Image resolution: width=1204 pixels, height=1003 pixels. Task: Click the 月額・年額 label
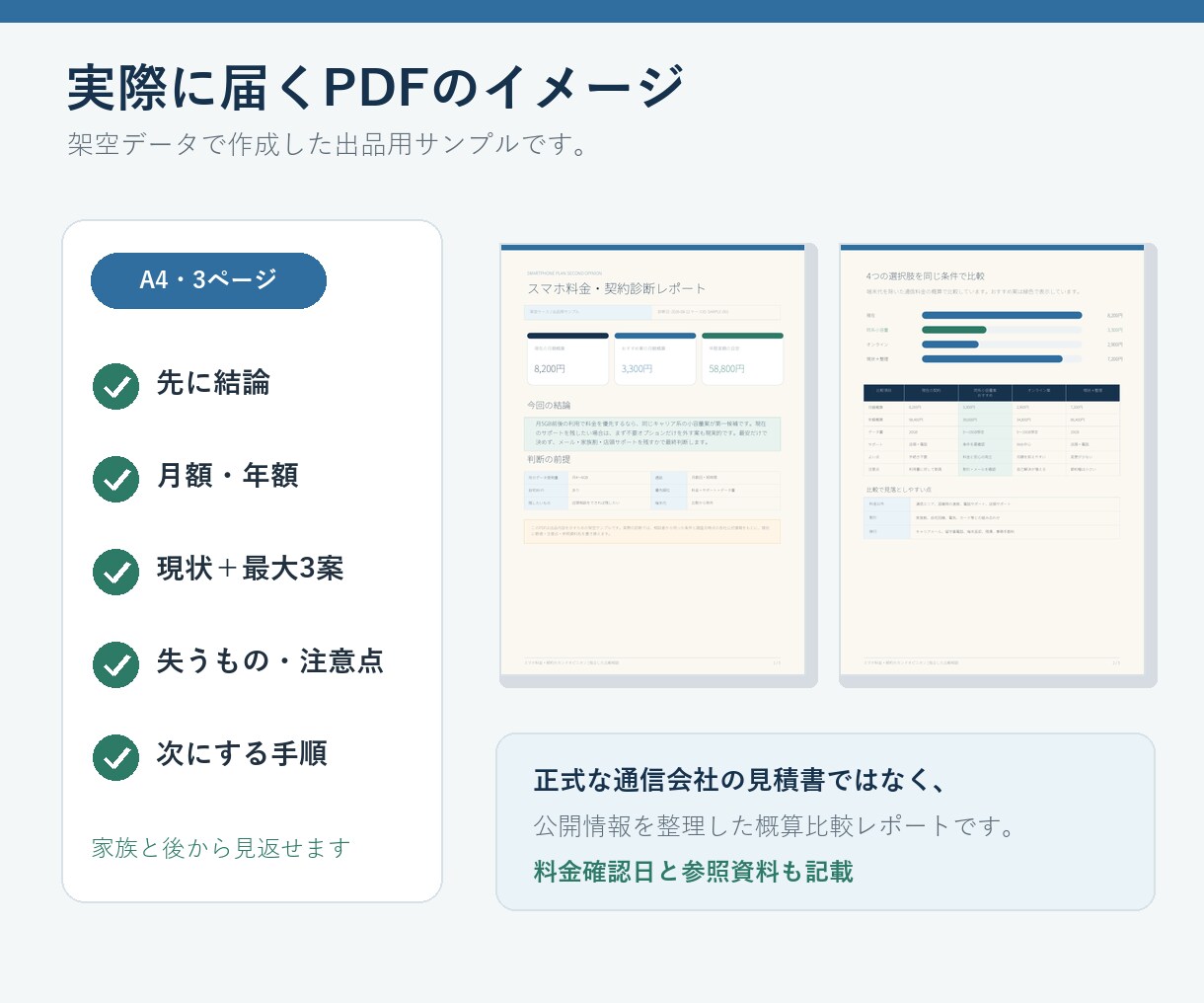tap(227, 476)
